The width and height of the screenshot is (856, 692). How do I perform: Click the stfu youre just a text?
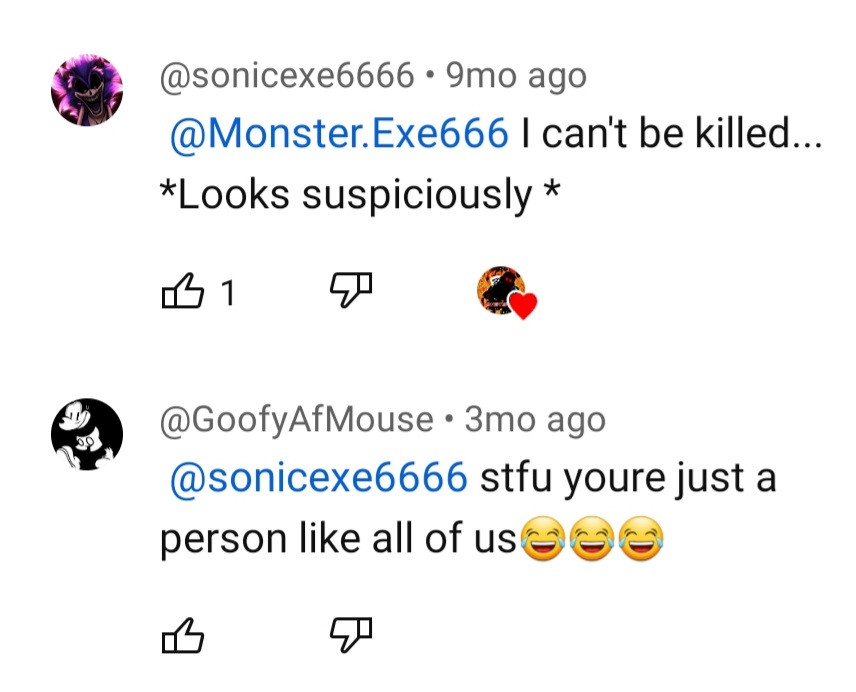point(628,479)
